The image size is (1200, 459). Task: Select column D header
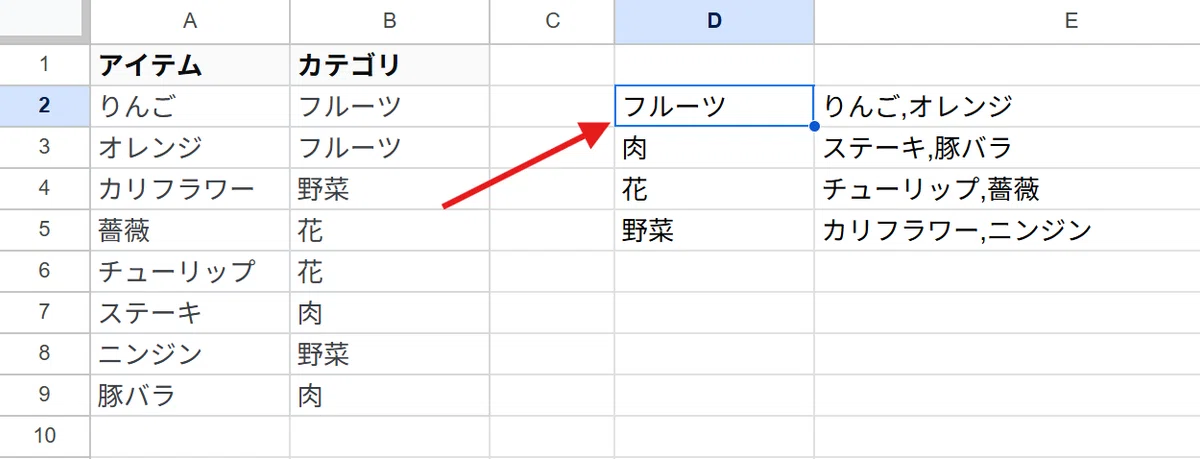tap(714, 22)
